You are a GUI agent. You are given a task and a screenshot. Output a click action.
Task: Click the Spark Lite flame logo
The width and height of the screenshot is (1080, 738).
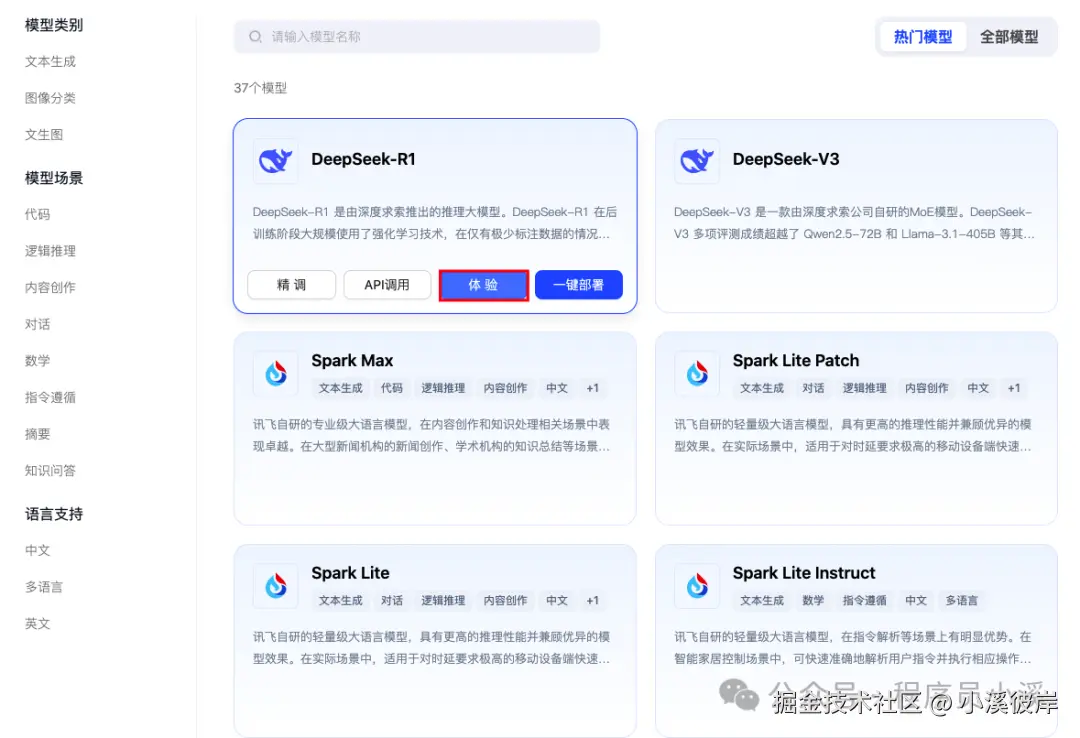276,586
